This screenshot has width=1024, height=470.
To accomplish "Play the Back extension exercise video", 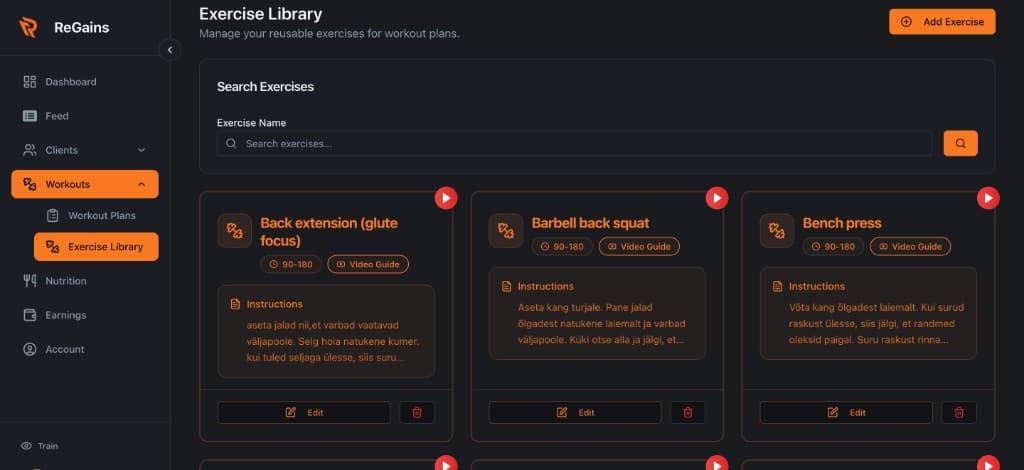I will (x=445, y=198).
